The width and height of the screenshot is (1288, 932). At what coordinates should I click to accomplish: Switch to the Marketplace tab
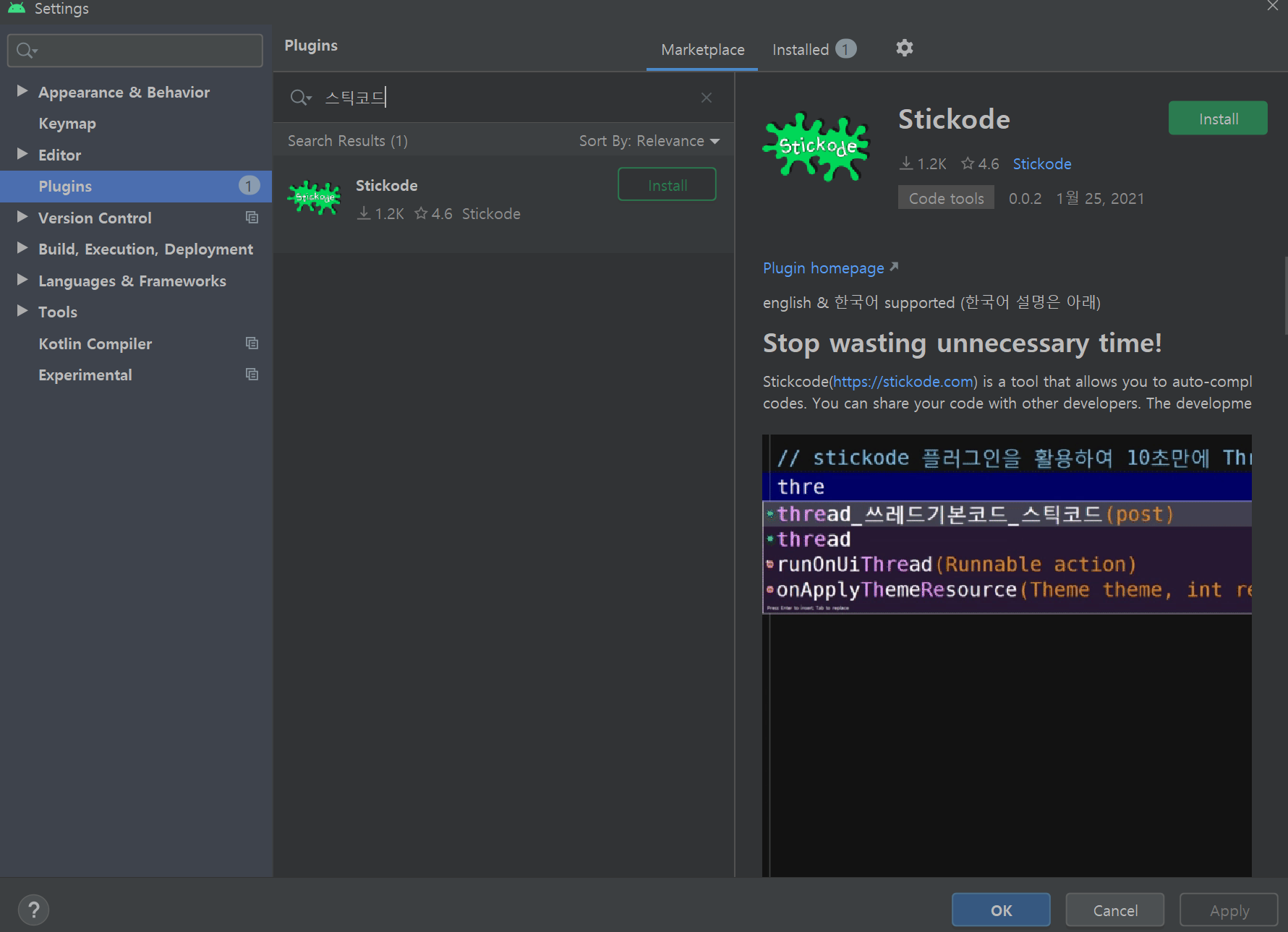point(702,50)
